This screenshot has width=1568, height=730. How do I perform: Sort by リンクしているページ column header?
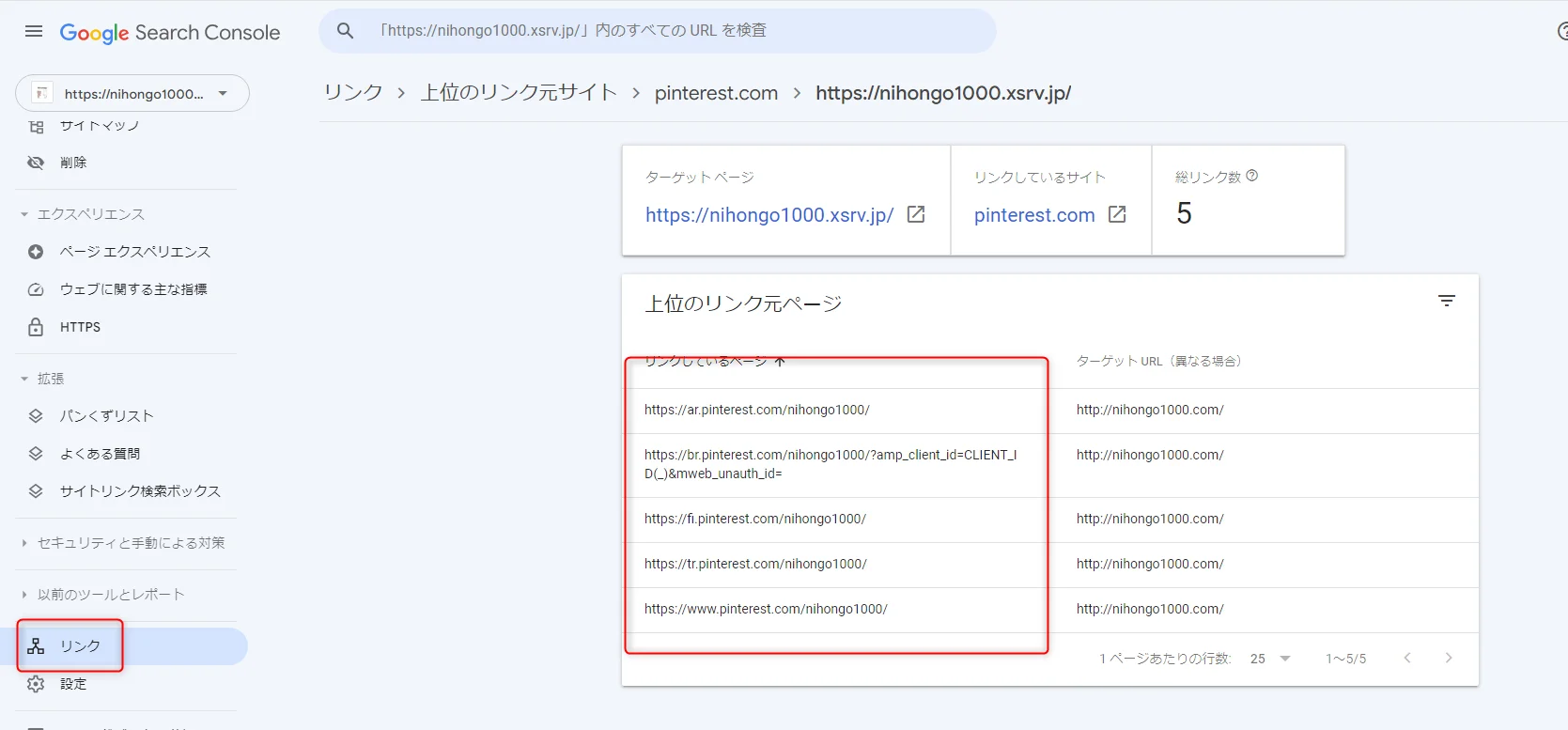[715, 362]
